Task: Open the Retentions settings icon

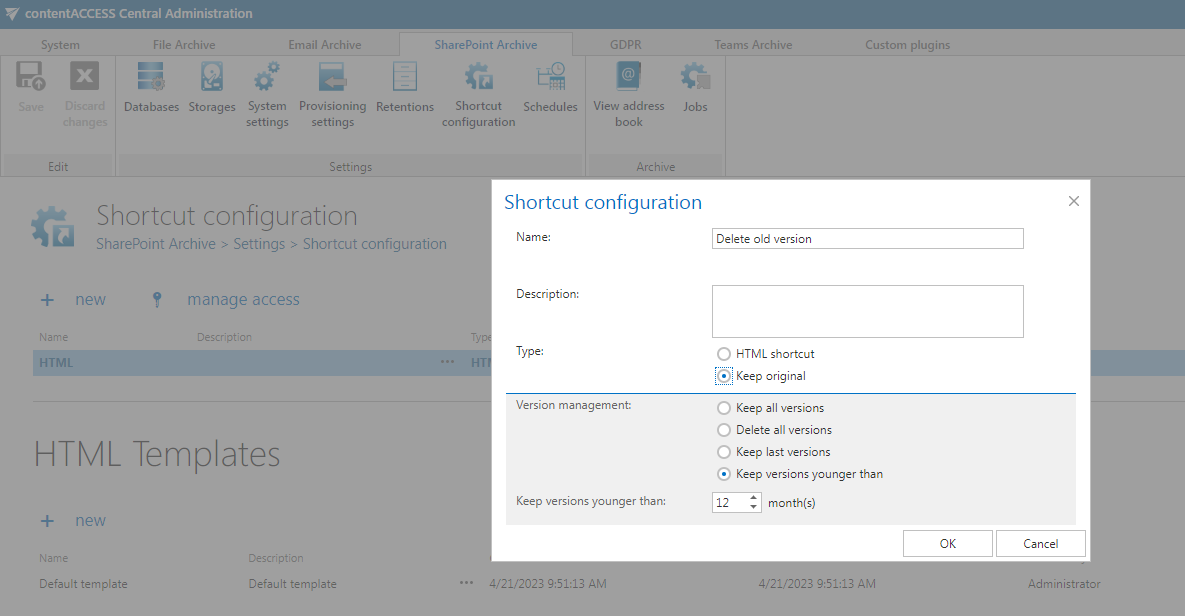Action: (404, 88)
